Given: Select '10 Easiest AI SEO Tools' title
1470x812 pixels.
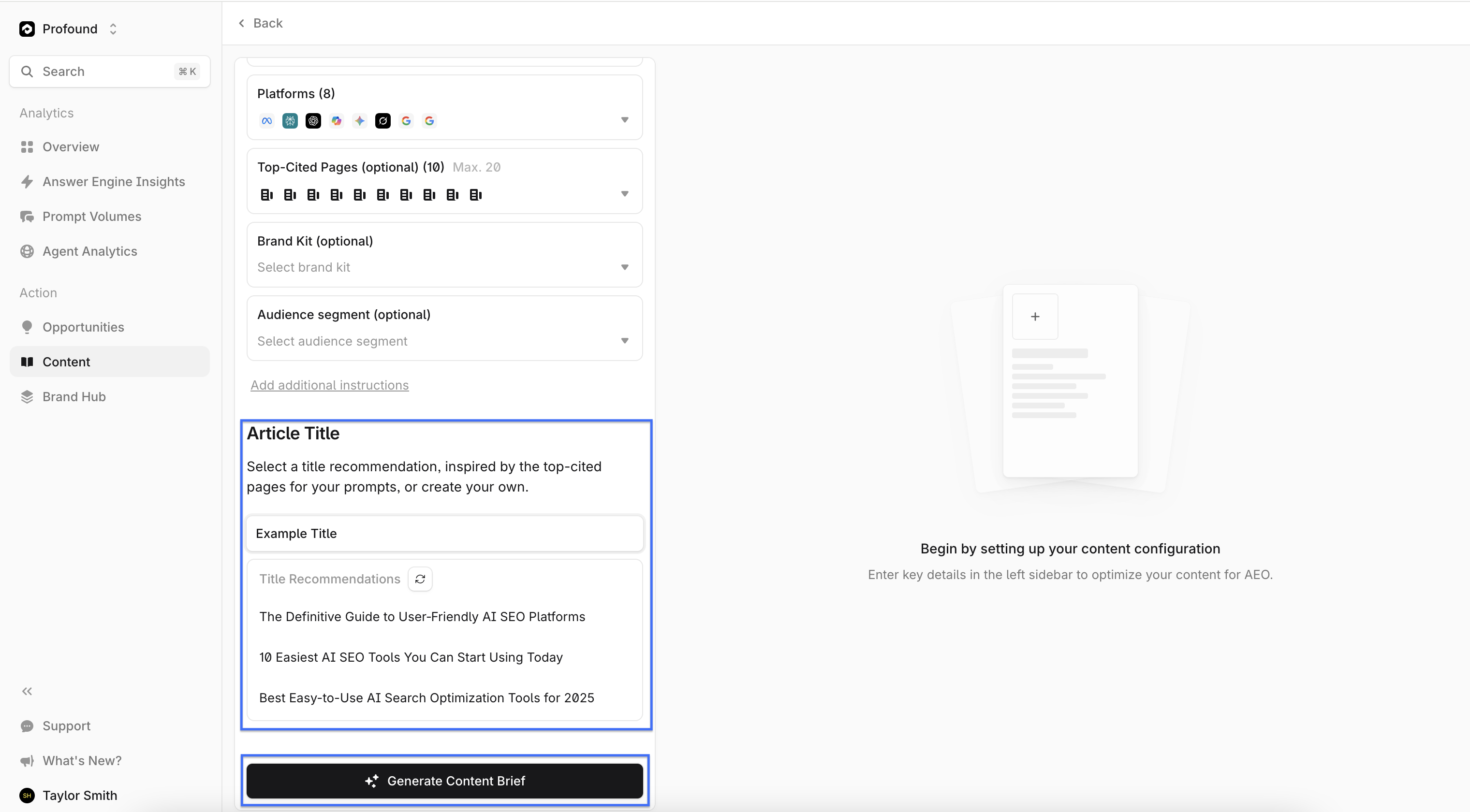Looking at the screenshot, I should pos(411,657).
